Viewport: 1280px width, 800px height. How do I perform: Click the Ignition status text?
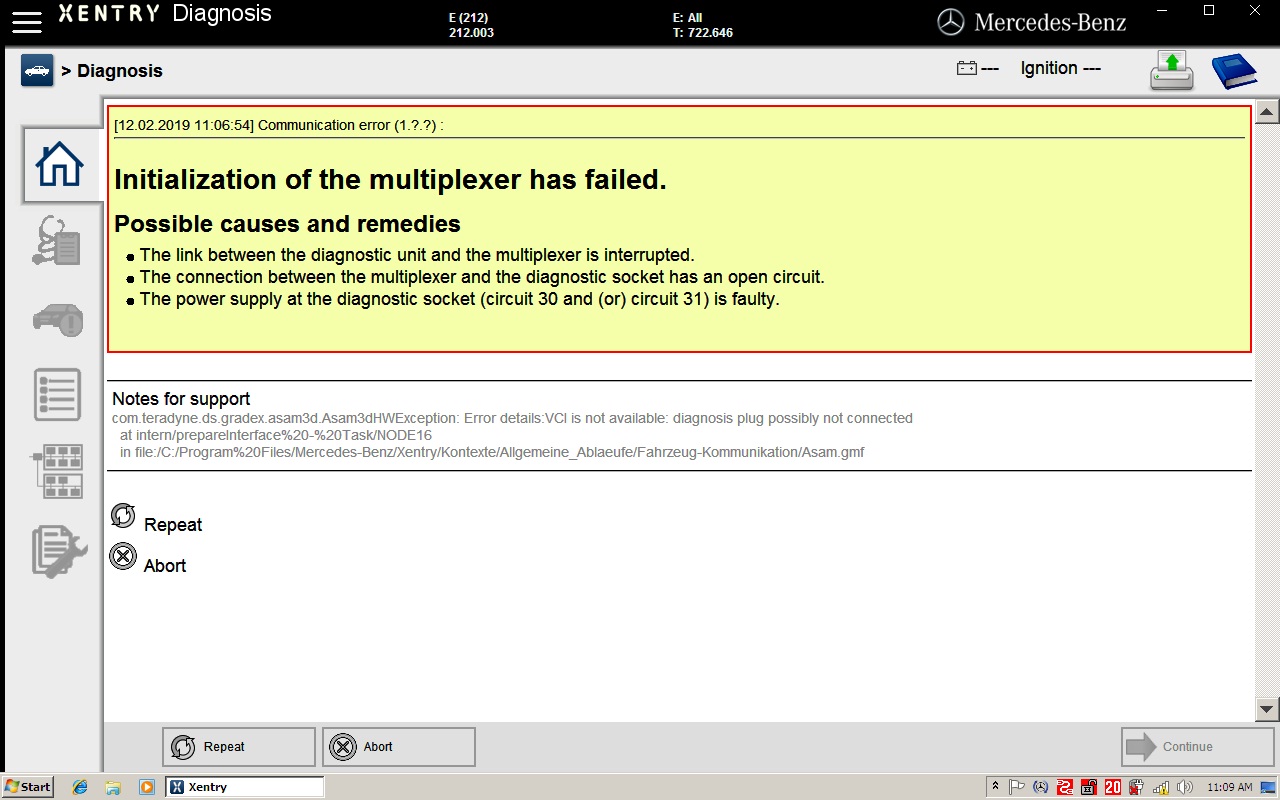[x=1060, y=68]
